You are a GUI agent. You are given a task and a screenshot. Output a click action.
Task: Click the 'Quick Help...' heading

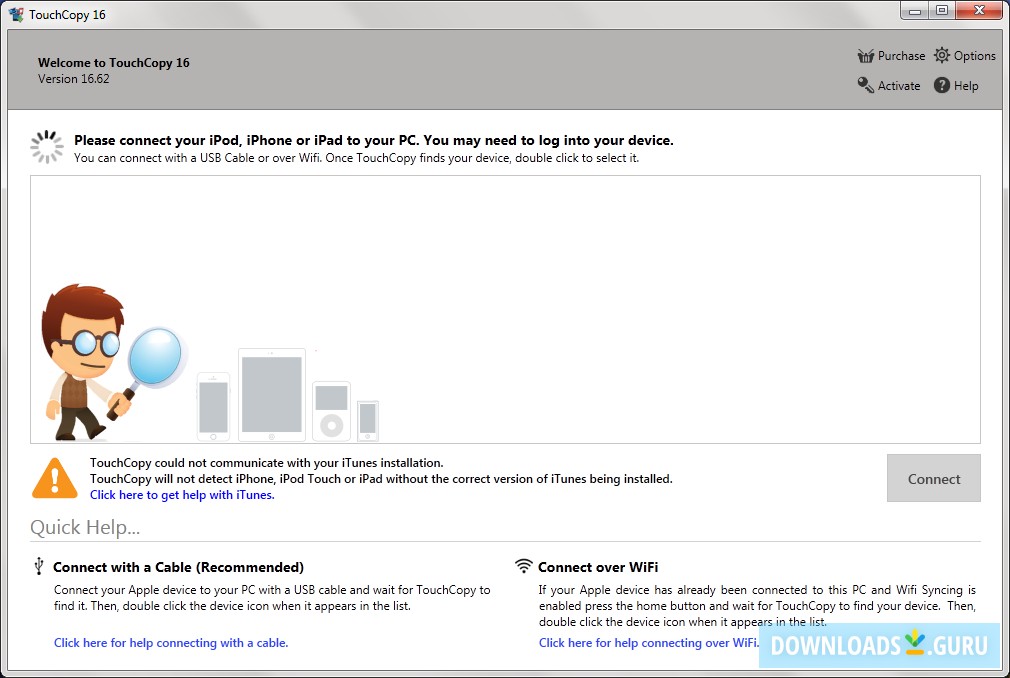(x=85, y=527)
